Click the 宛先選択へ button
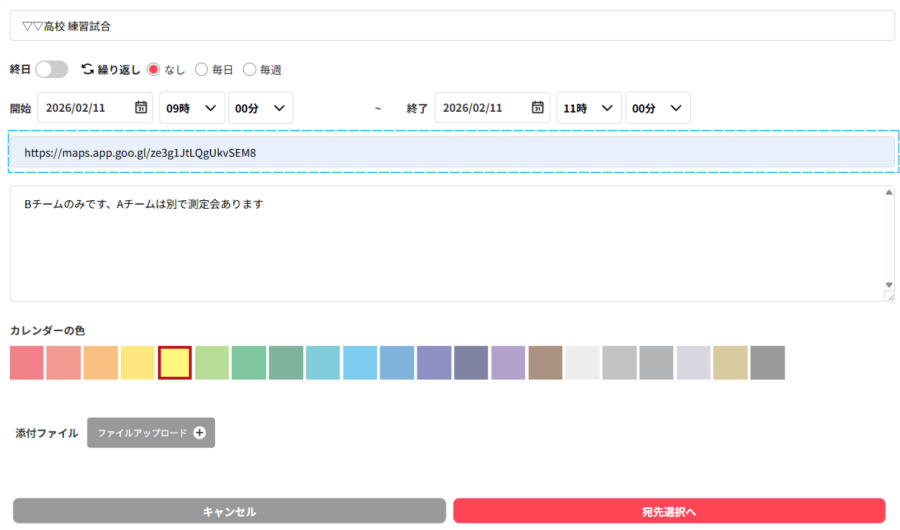This screenshot has height=530, width=900. [x=669, y=511]
